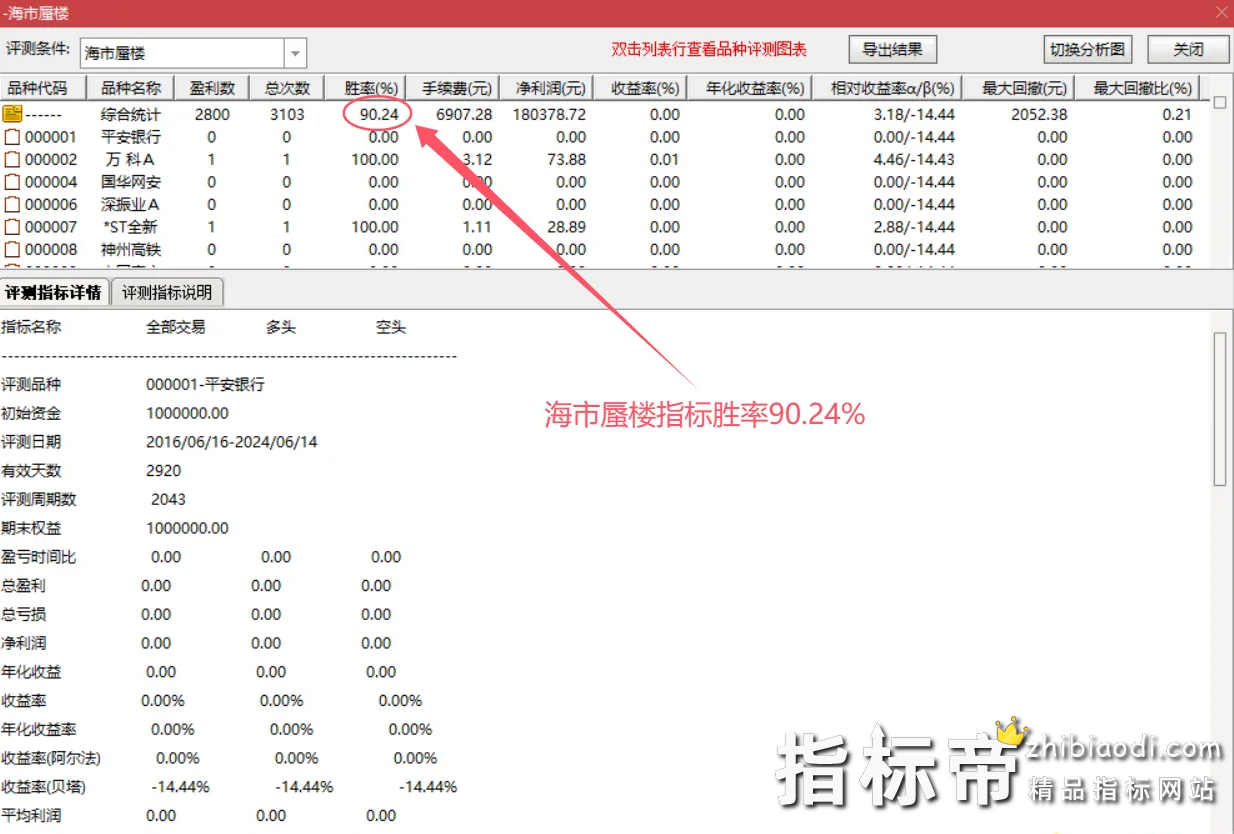The height and width of the screenshot is (834, 1234).
Task: Sort by the 收益率(%) column header
Action: [640, 88]
